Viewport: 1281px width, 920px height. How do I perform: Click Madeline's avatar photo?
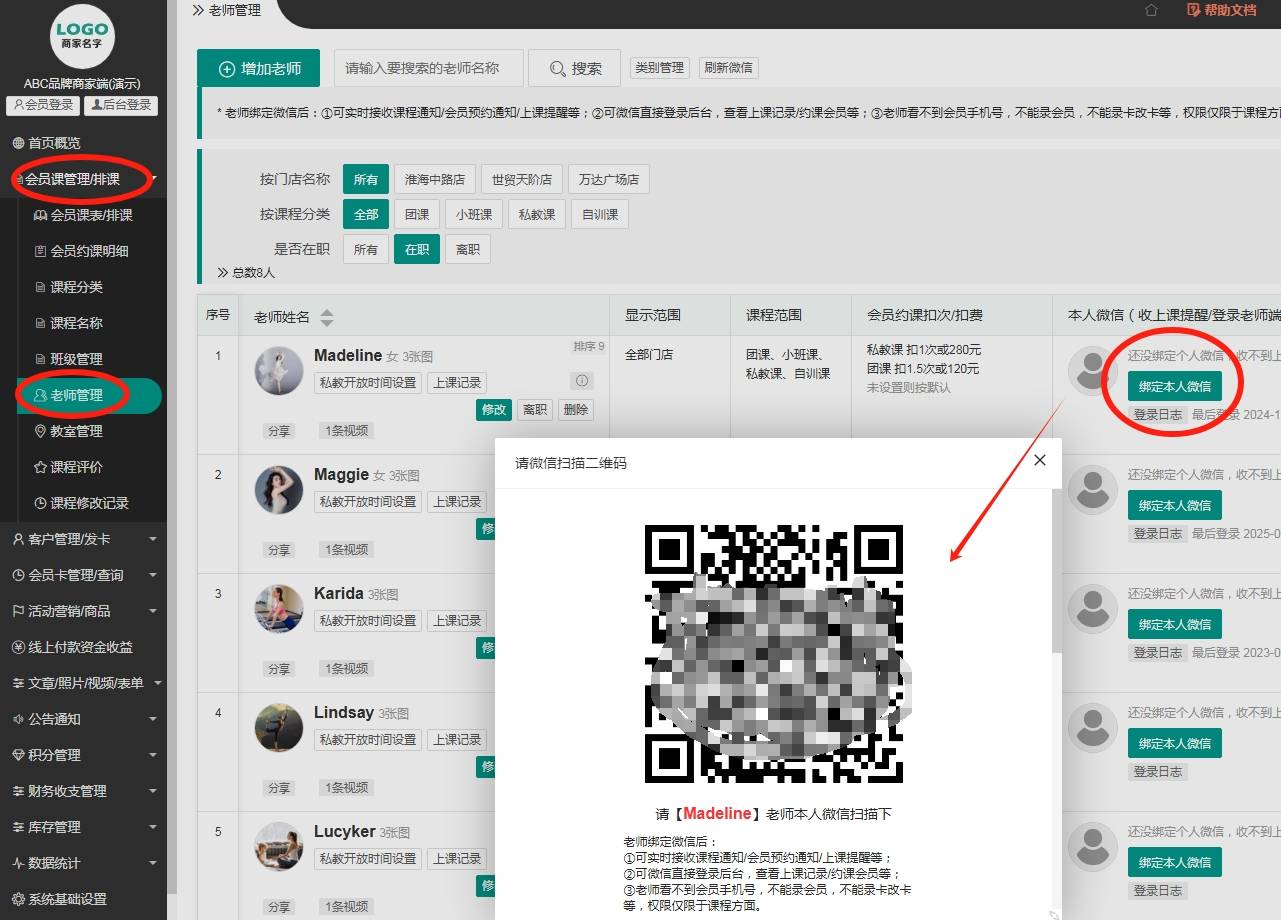click(x=279, y=370)
